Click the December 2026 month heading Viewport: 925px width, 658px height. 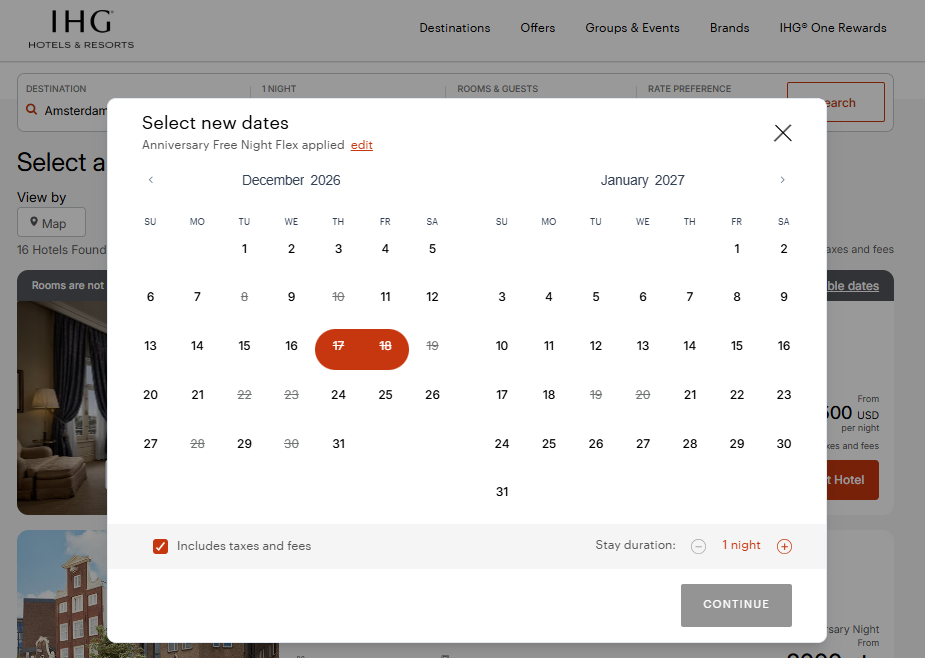tap(291, 181)
